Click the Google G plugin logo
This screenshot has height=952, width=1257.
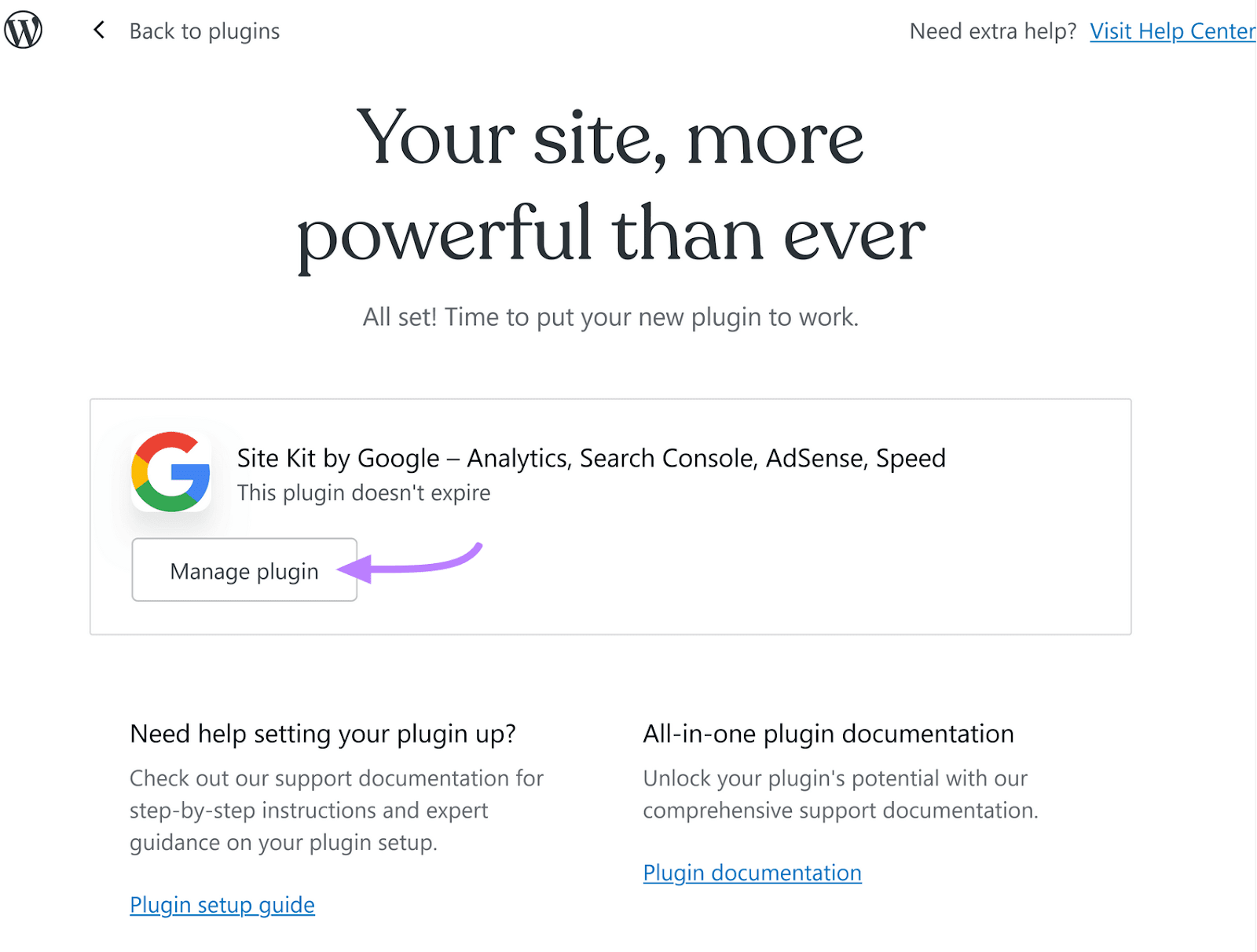pos(171,471)
